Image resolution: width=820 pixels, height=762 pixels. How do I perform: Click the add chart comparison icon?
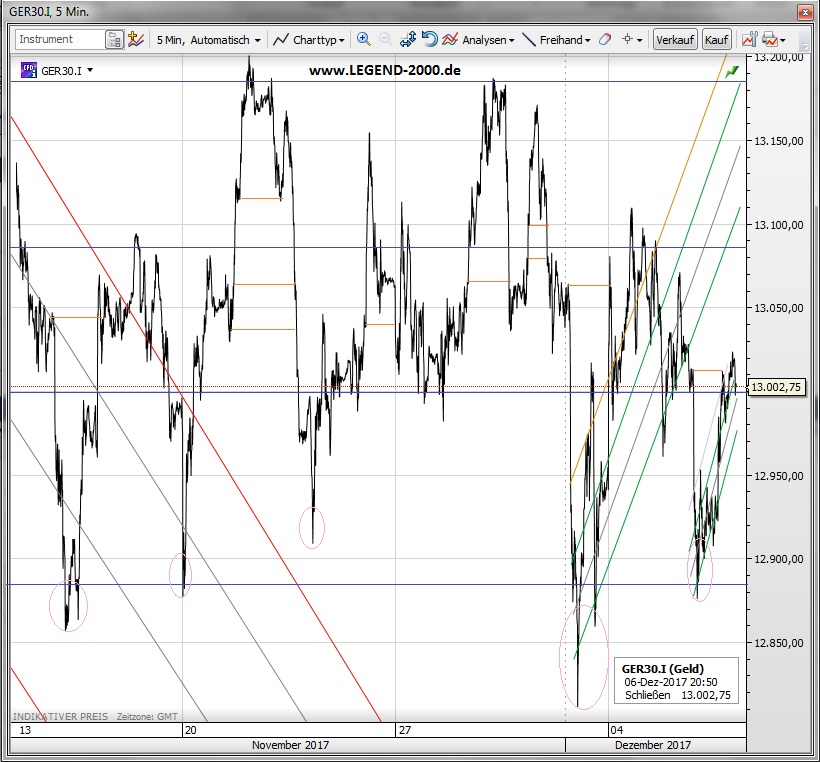(x=136, y=40)
